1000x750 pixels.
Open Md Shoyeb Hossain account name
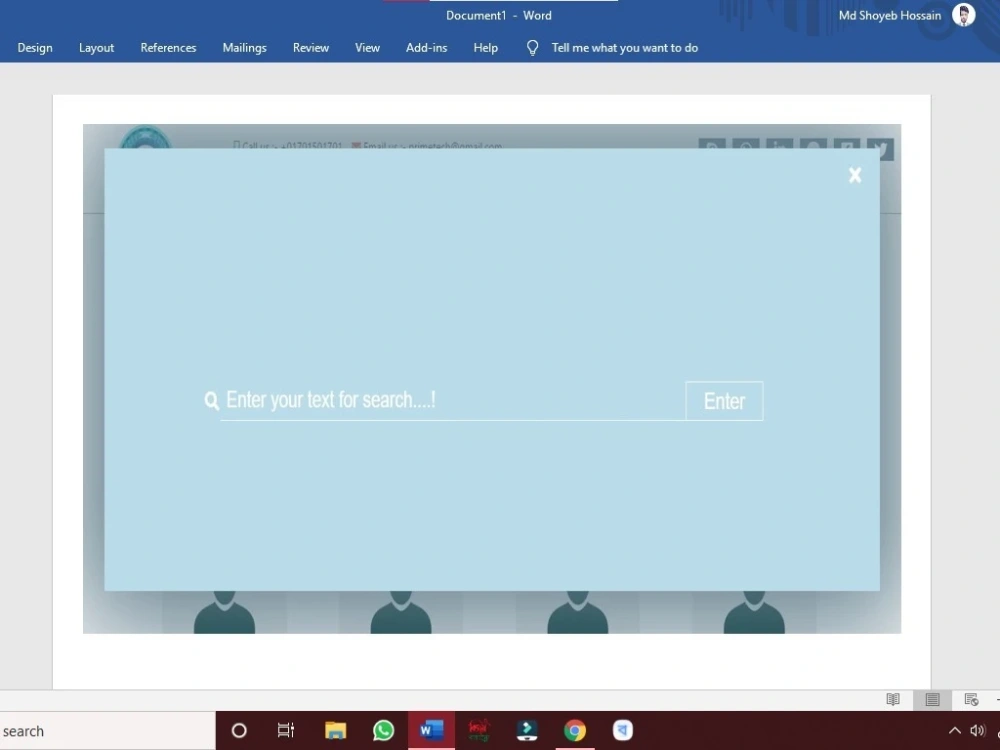click(x=890, y=15)
